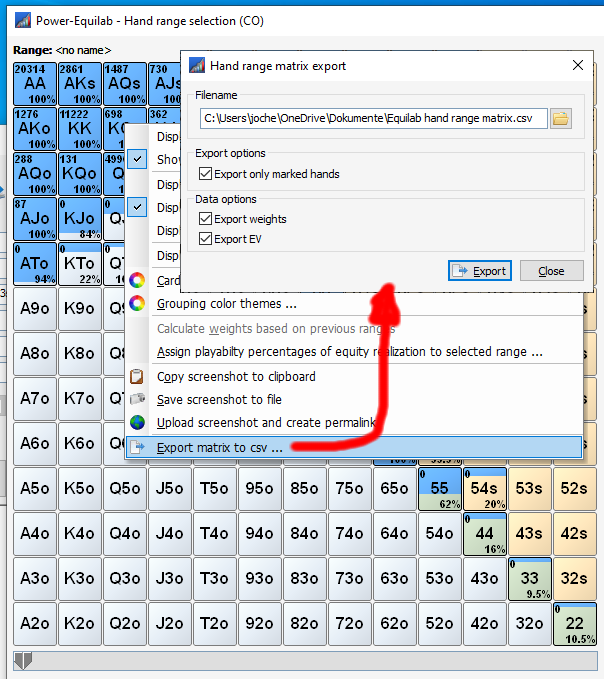Choose Grouping color themes menu entry
Viewport: 604px width, 679px height.
pyautogui.click(x=354, y=304)
